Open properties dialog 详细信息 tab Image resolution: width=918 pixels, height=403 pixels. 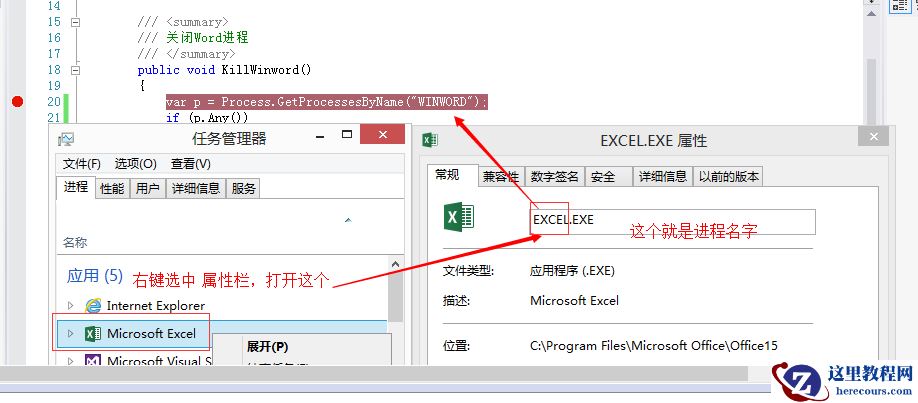click(663, 176)
